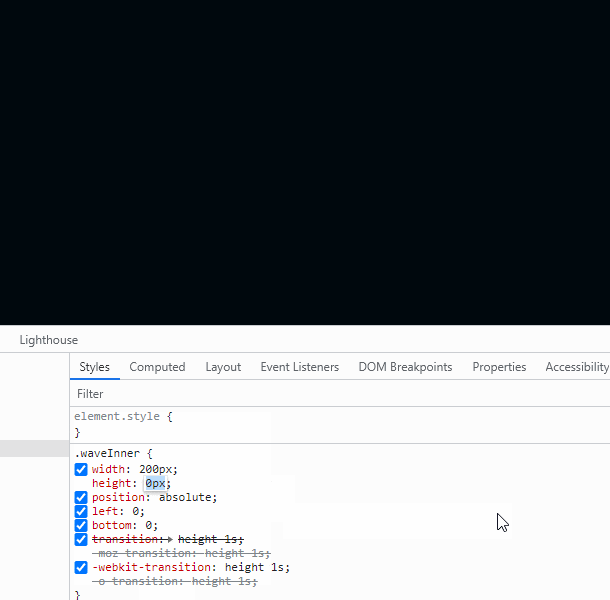Focus the Filter styles input field

click(340, 394)
